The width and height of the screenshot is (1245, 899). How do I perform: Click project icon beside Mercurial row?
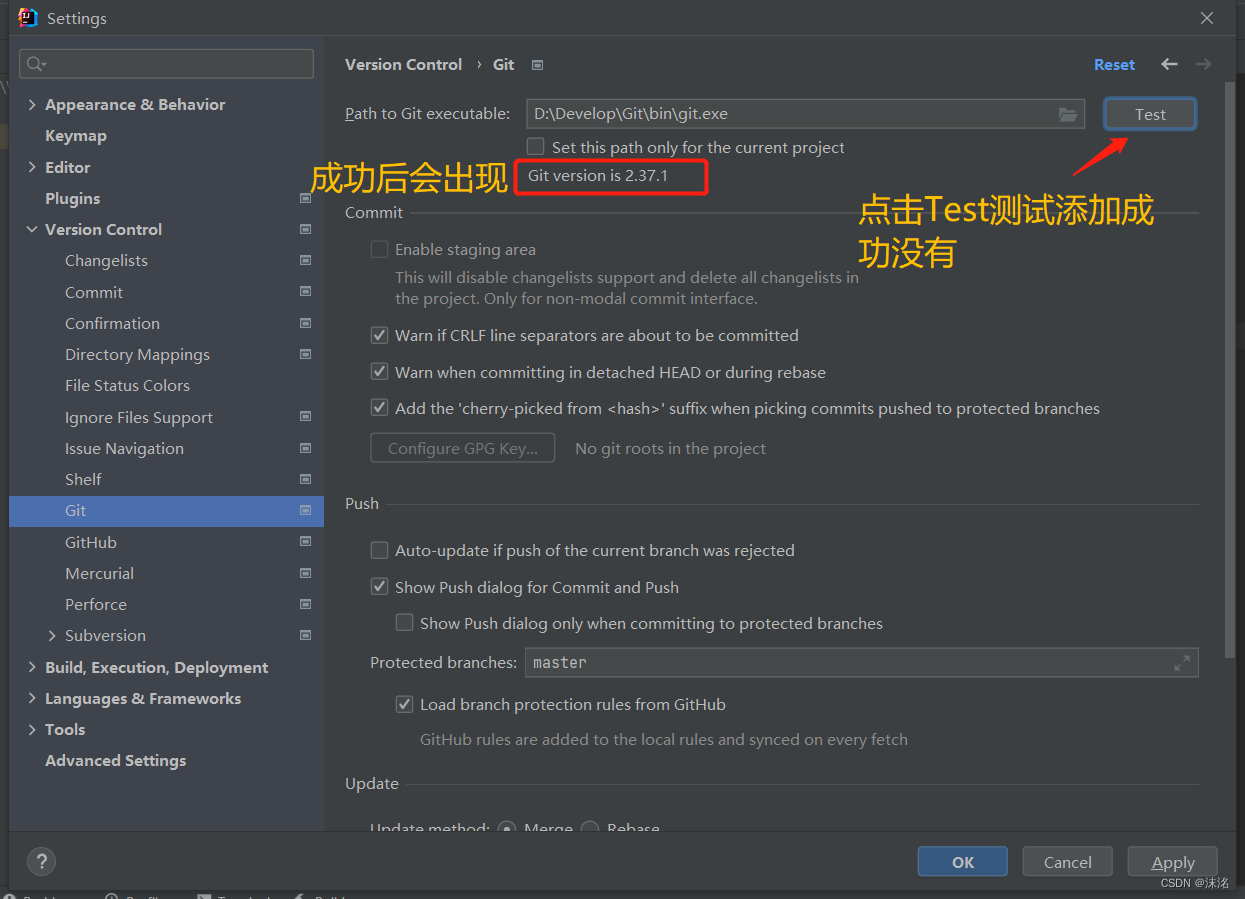tap(305, 573)
